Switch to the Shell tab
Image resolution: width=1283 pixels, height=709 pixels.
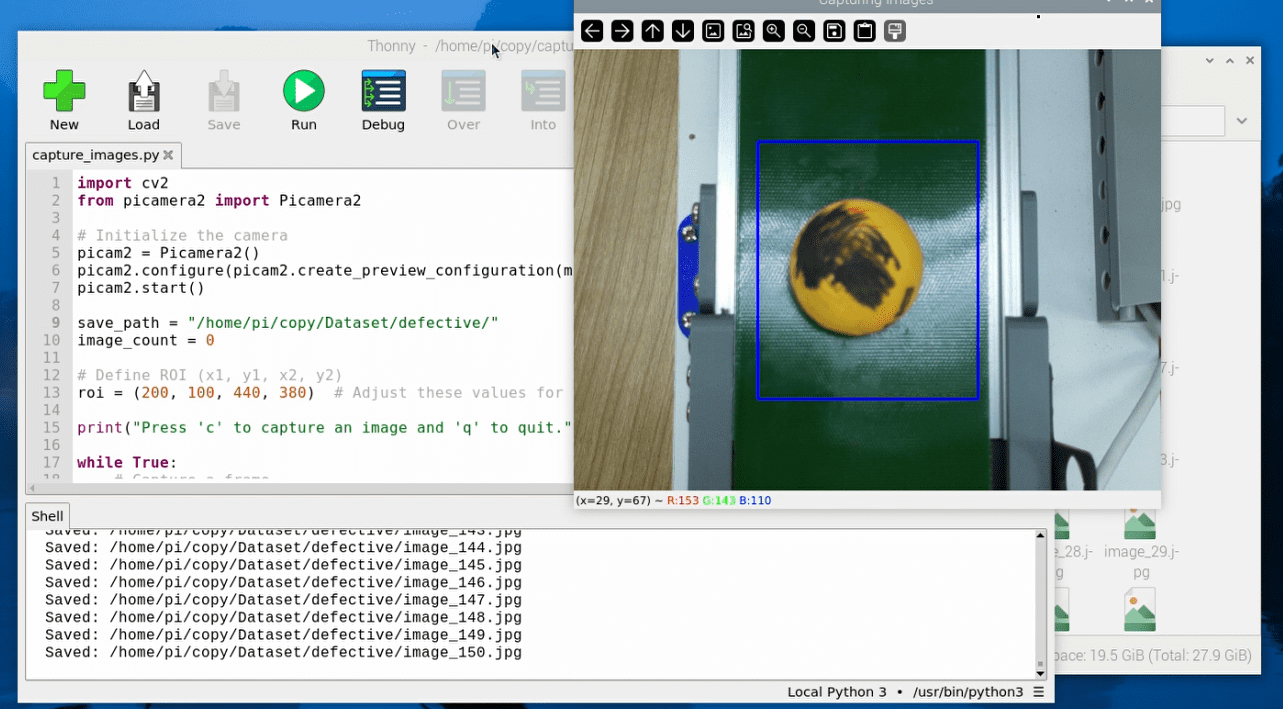tap(47, 515)
